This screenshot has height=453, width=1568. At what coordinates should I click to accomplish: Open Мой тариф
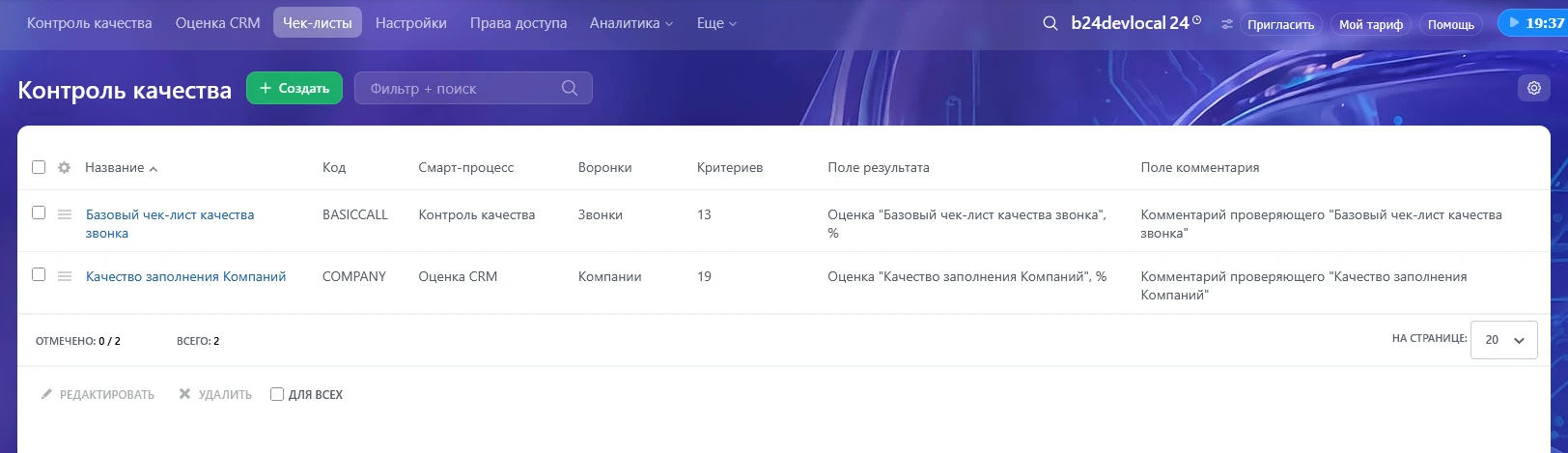coord(1371,24)
